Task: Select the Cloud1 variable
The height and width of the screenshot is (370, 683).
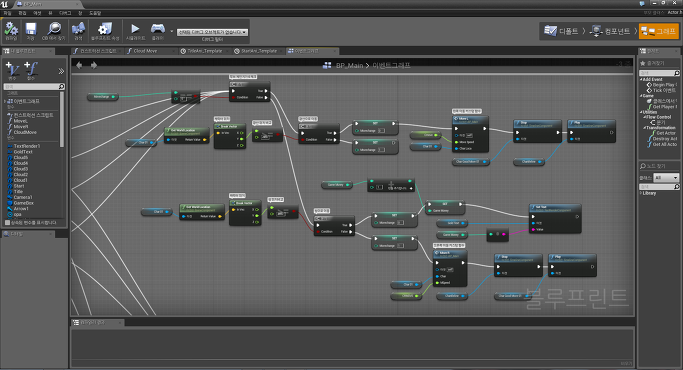Action: [x=20, y=180]
